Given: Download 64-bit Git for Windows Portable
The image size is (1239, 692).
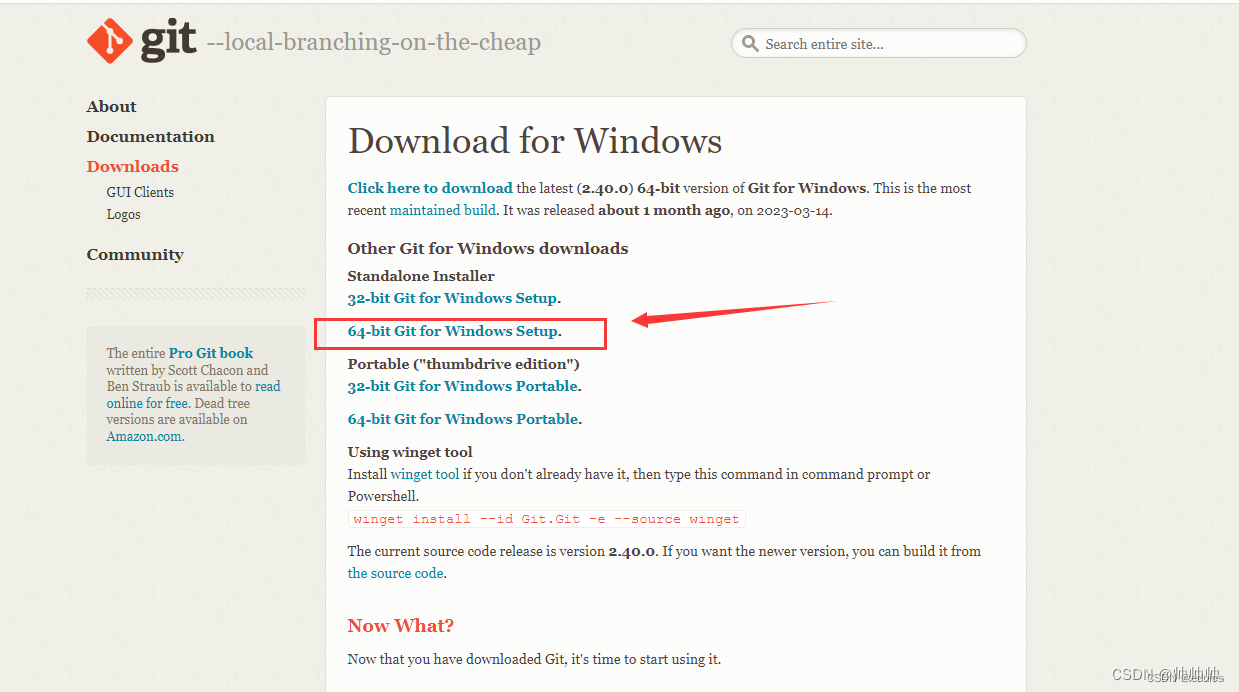Looking at the screenshot, I should tap(463, 419).
